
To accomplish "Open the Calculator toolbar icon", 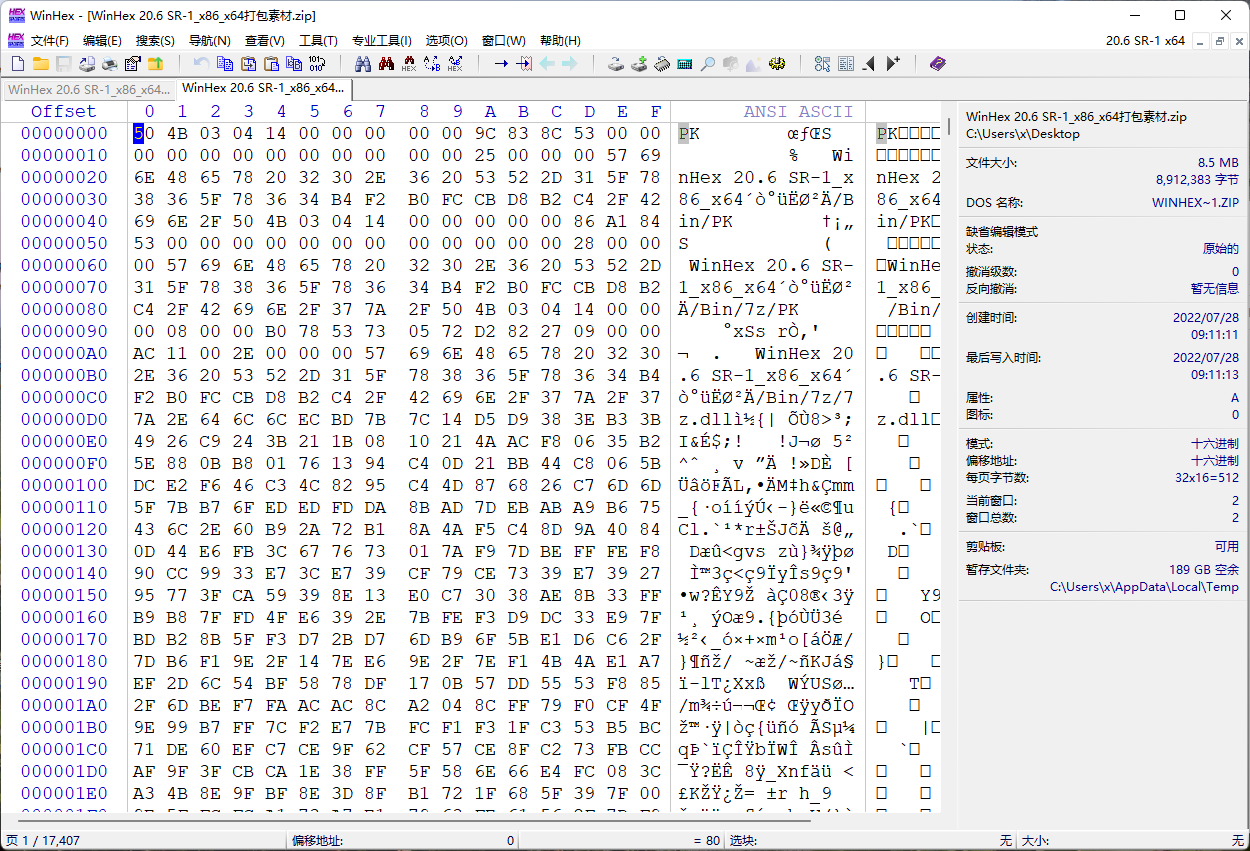I will 685,64.
